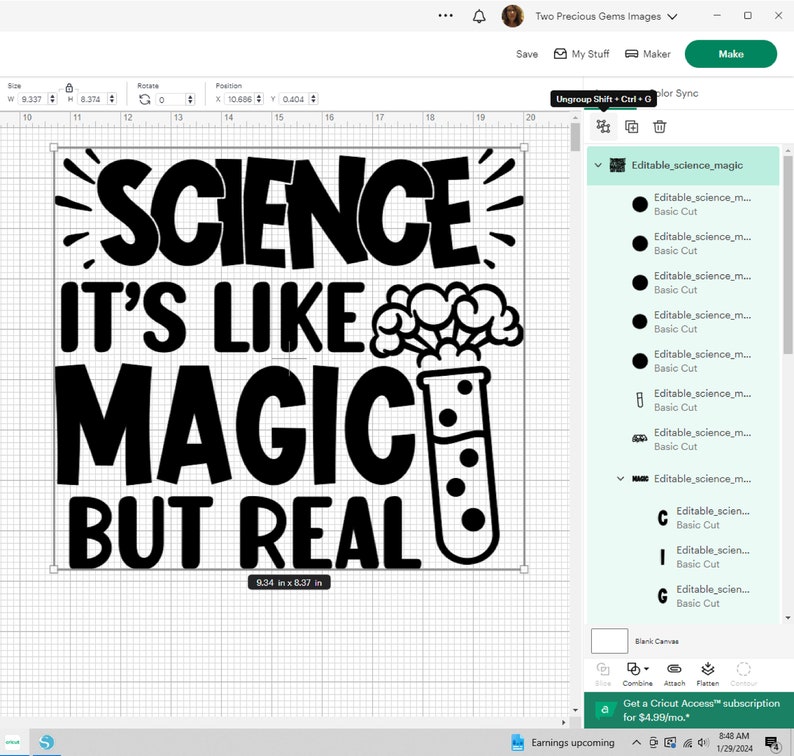Click the top-left selection handle
This screenshot has width=794, height=756.
[54, 147]
